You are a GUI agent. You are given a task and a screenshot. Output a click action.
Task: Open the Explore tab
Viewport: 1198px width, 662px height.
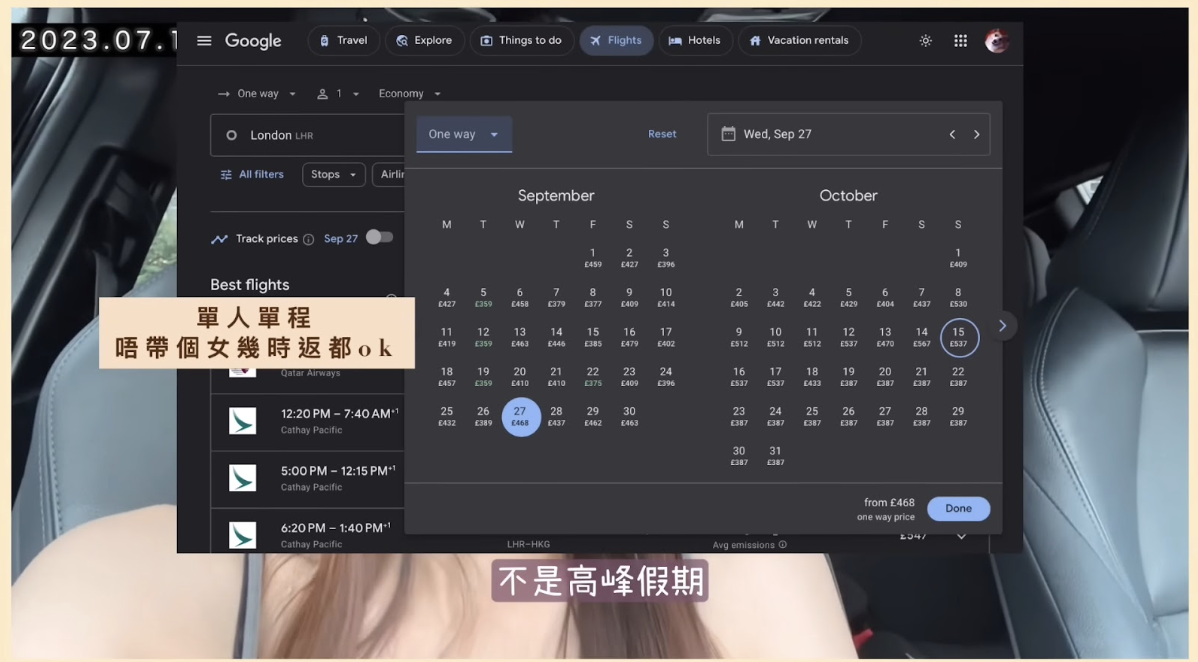[424, 40]
